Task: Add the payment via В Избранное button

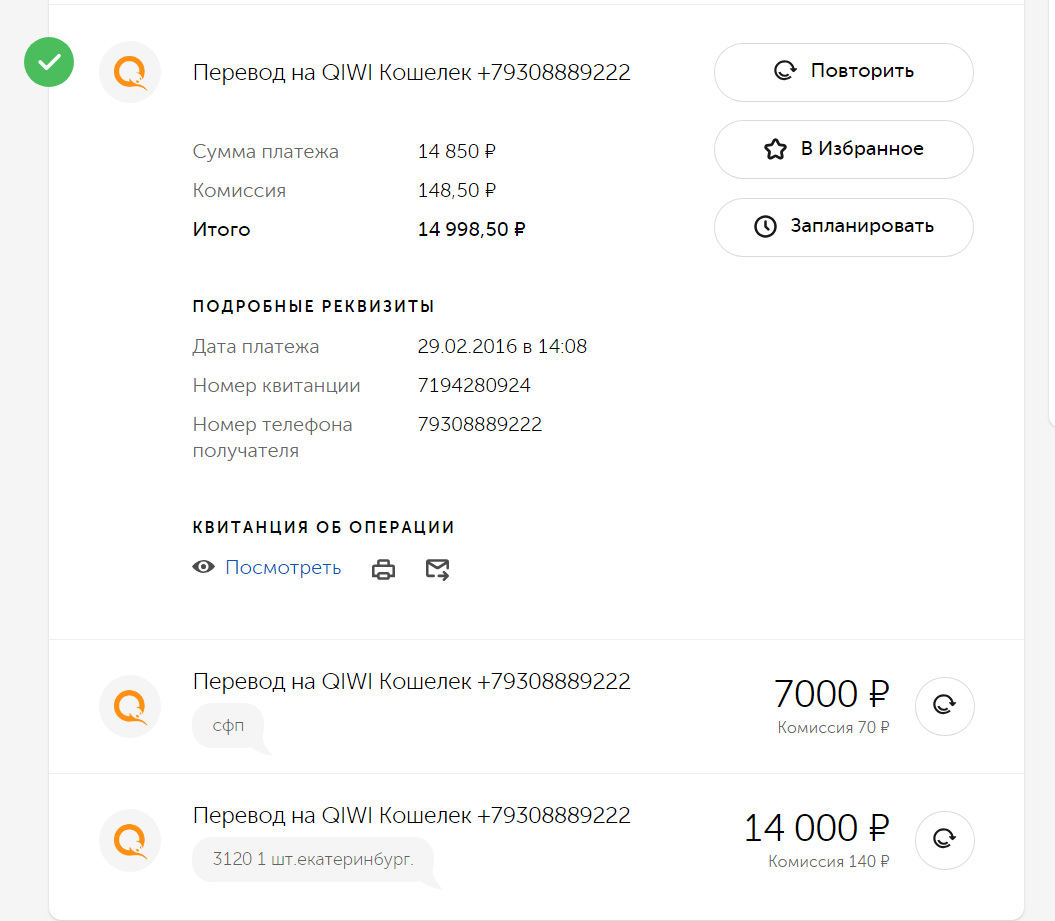Action: pyautogui.click(x=844, y=149)
